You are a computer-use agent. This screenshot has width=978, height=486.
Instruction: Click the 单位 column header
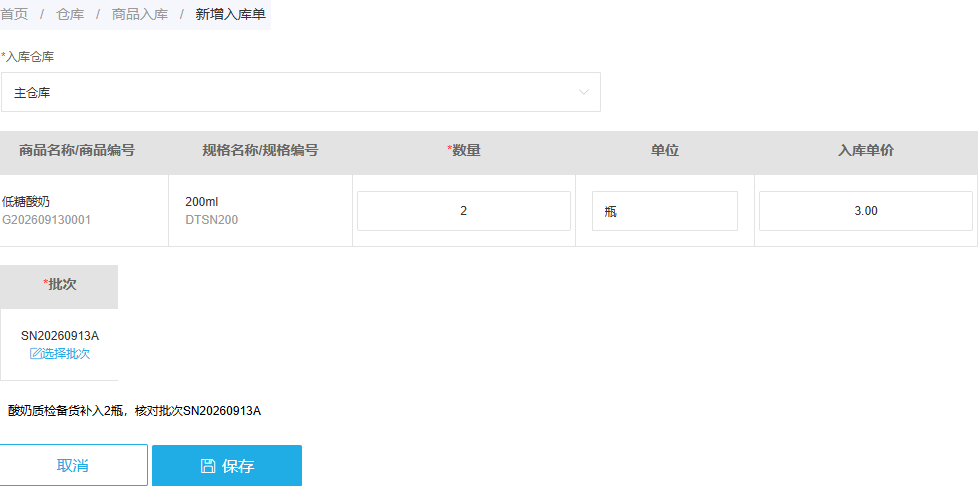click(665, 150)
